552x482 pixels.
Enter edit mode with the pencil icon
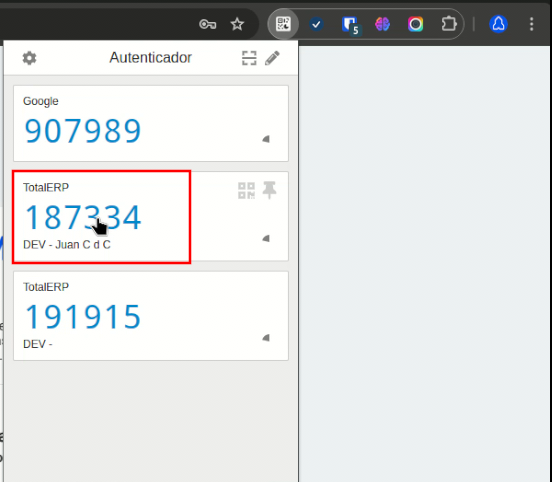tap(272, 58)
